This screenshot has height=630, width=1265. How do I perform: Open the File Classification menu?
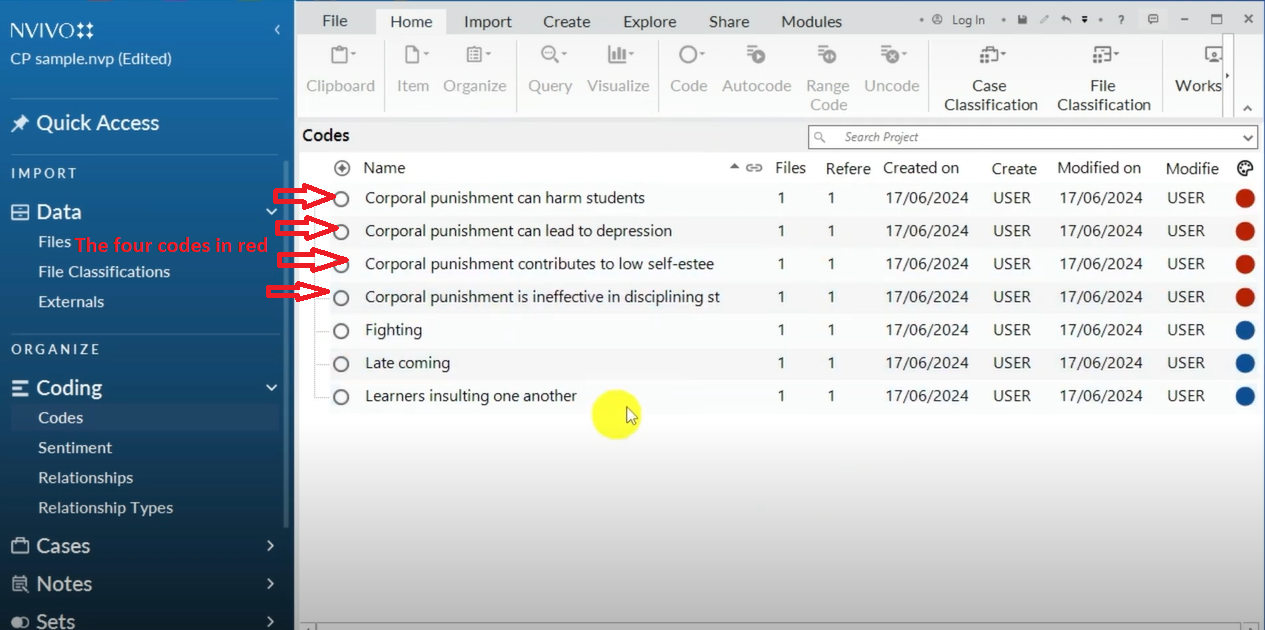[x=1104, y=77]
